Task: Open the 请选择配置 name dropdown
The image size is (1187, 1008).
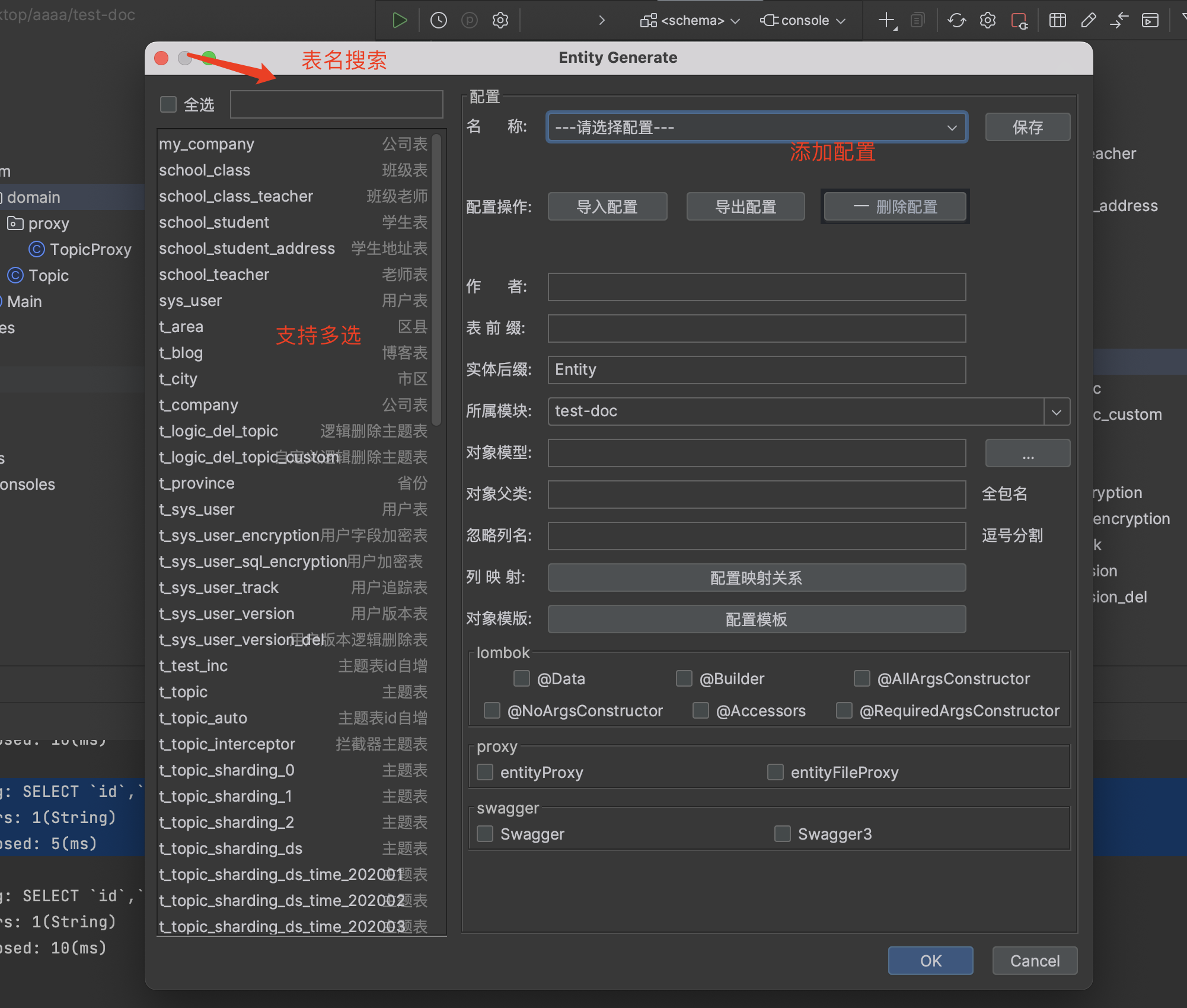Action: pyautogui.click(x=757, y=127)
